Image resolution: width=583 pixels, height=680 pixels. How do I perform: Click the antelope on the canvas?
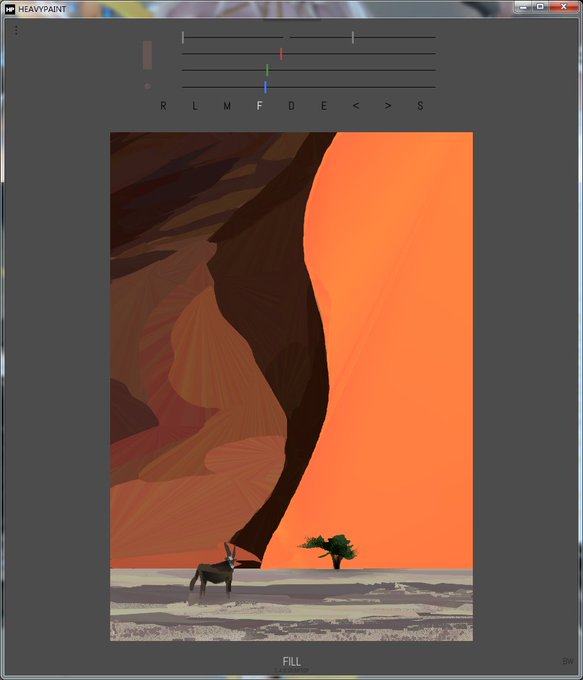coord(215,570)
